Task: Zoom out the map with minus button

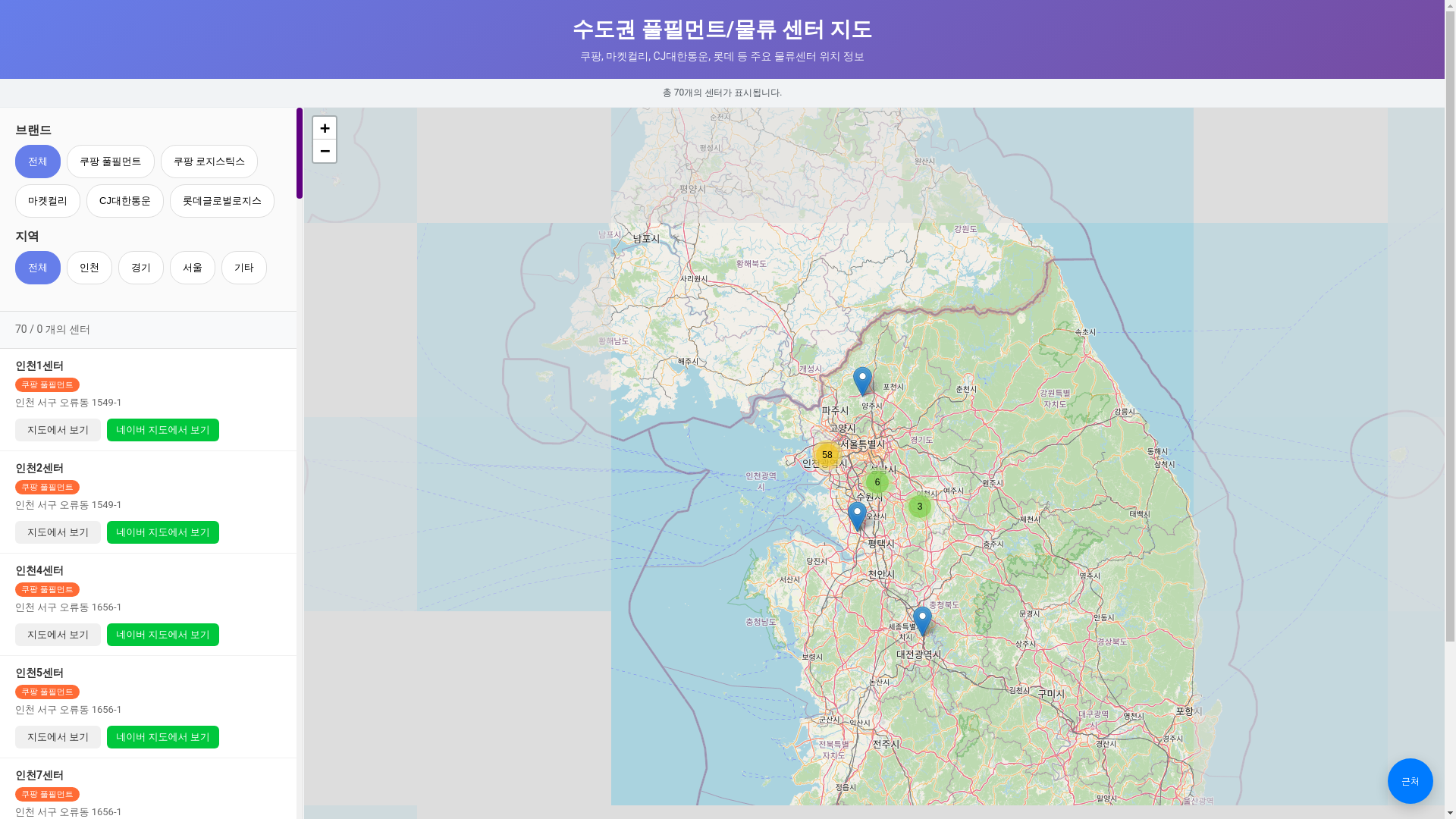Action: pyautogui.click(x=325, y=151)
